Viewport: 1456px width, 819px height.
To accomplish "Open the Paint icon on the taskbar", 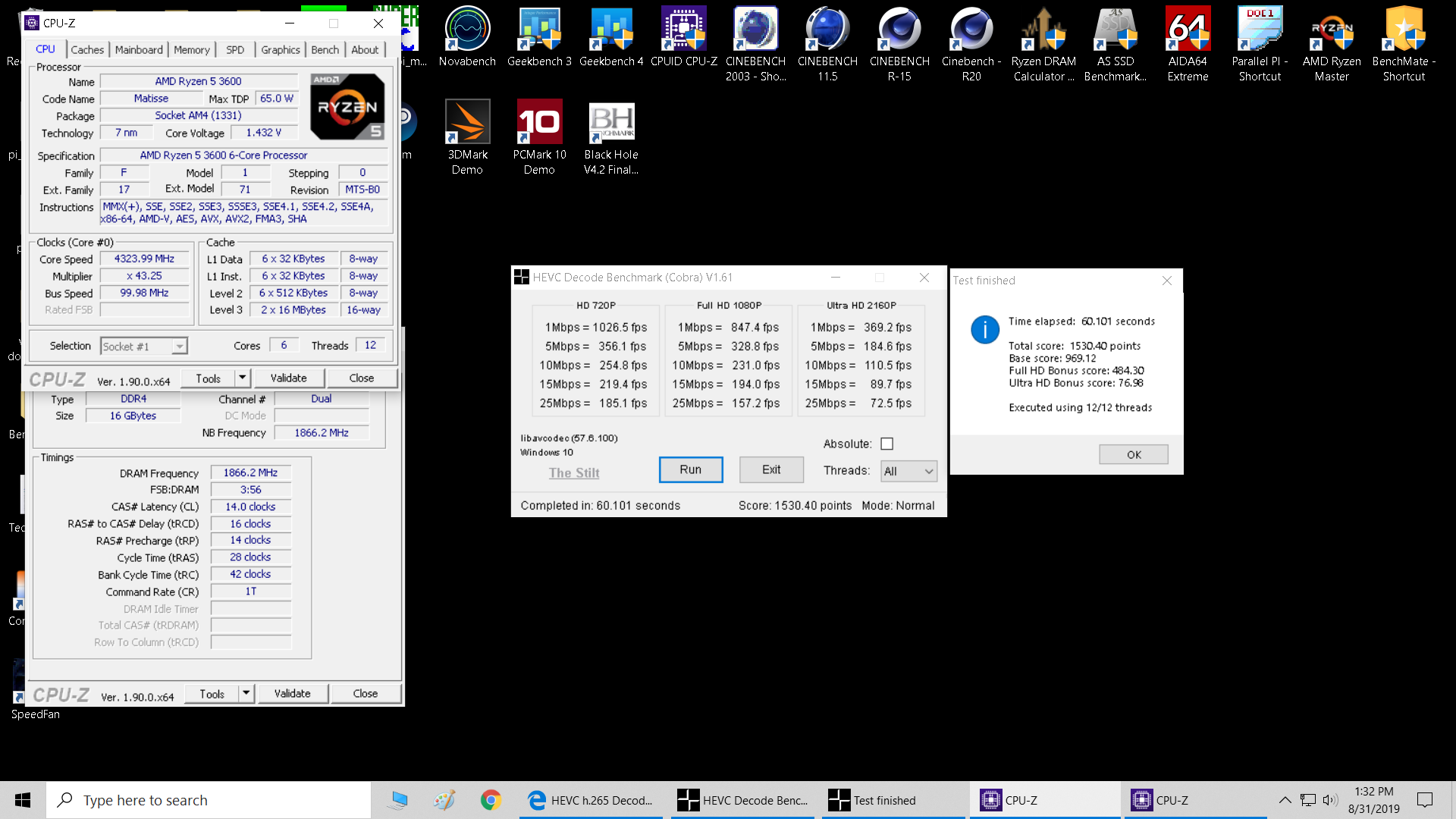I will 444,800.
